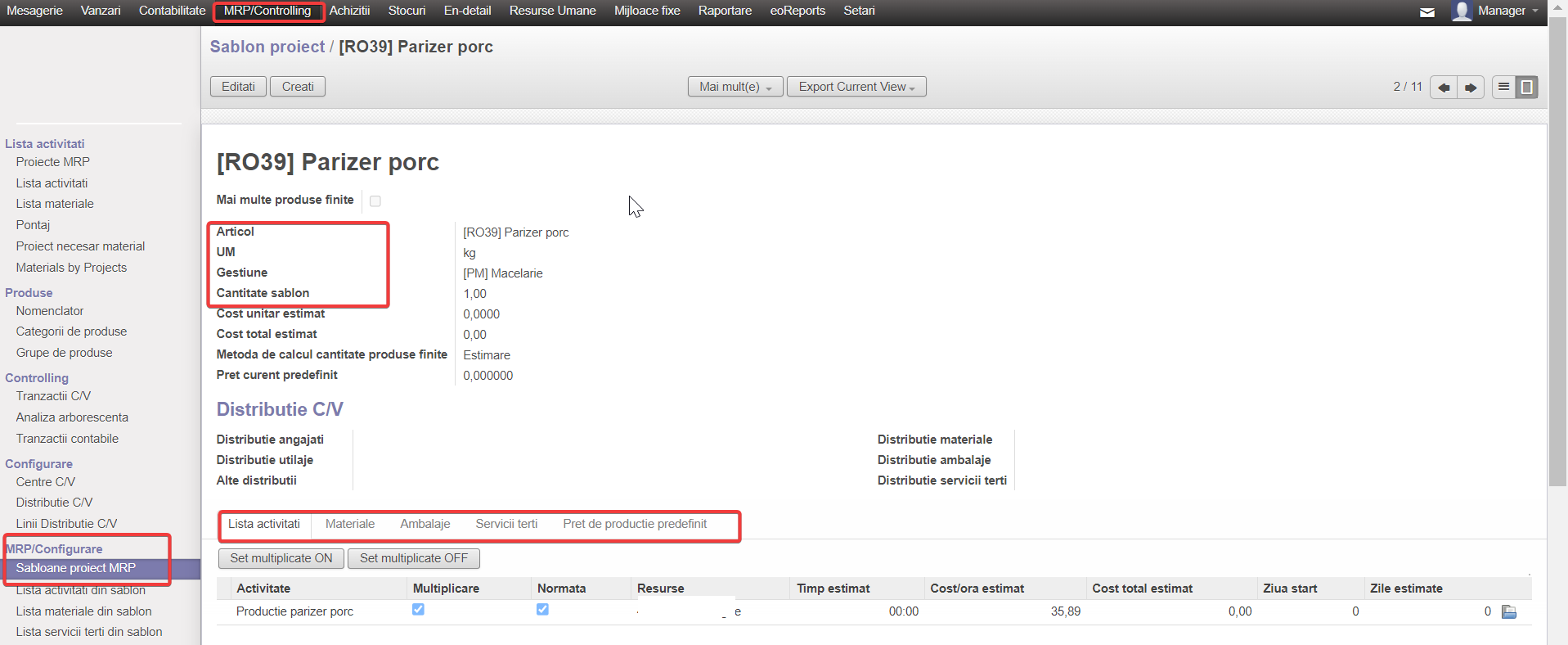1568x645 pixels.
Task: Click the Manager user avatar icon
Action: click(1462, 11)
